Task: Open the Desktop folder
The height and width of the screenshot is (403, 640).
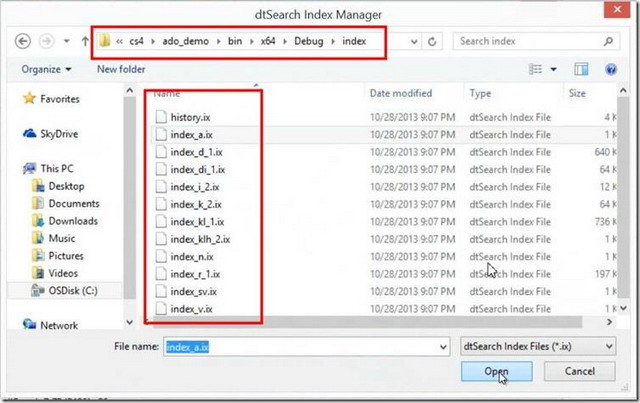Action: [x=58, y=186]
